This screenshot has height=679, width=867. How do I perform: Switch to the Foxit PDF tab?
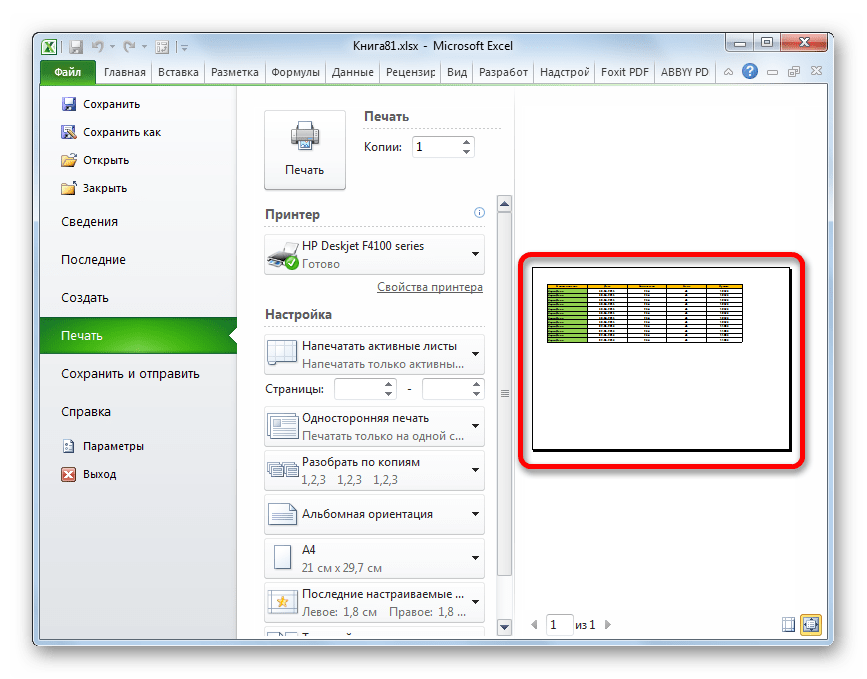click(x=625, y=72)
